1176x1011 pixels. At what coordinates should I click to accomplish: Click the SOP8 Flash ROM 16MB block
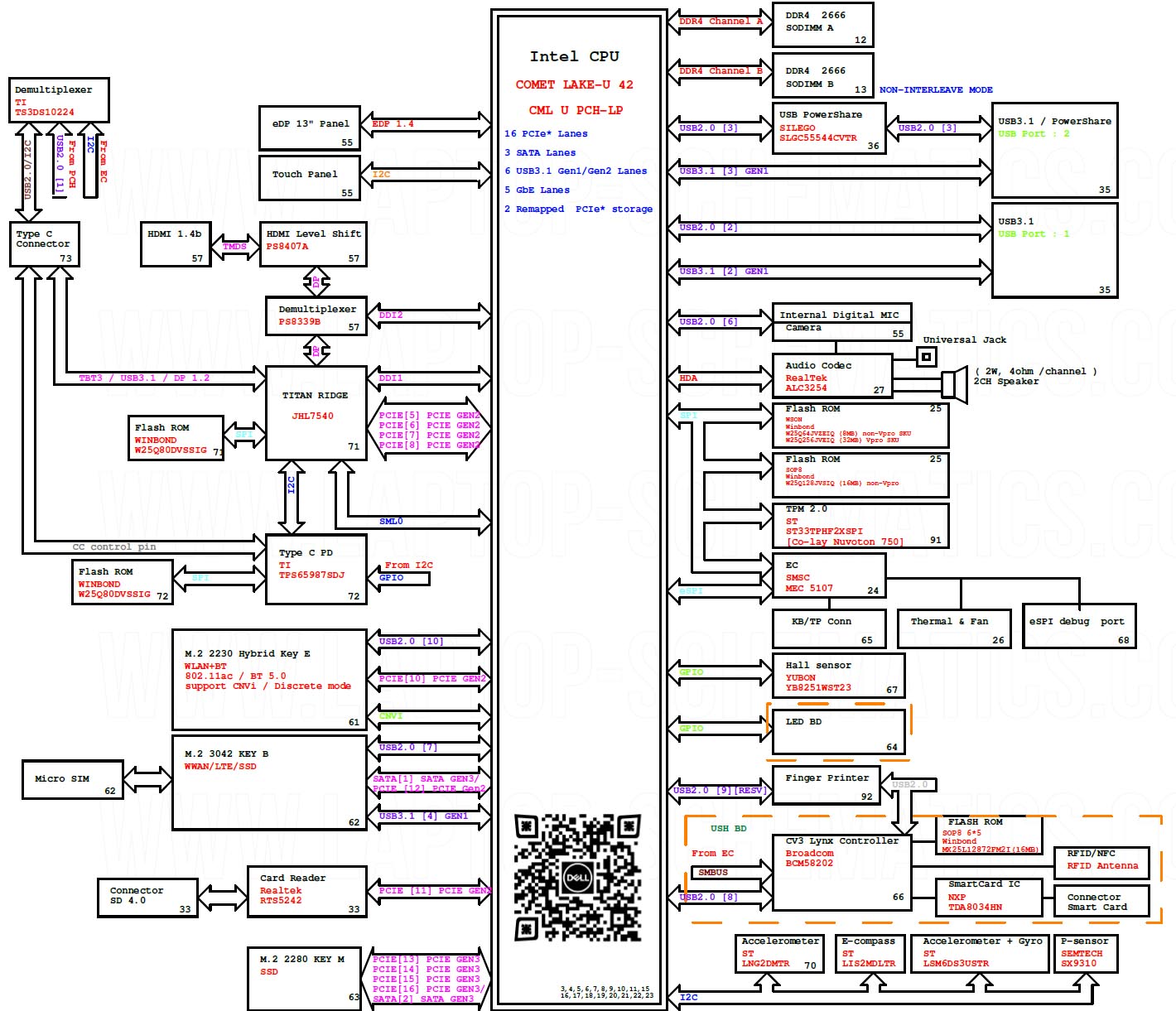(860, 474)
